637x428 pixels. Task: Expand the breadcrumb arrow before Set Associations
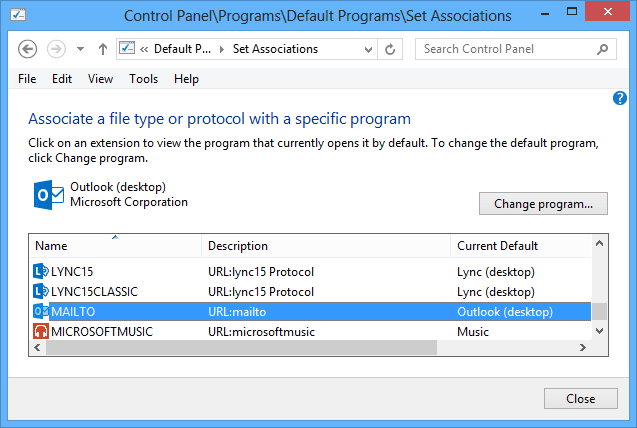tap(222, 50)
